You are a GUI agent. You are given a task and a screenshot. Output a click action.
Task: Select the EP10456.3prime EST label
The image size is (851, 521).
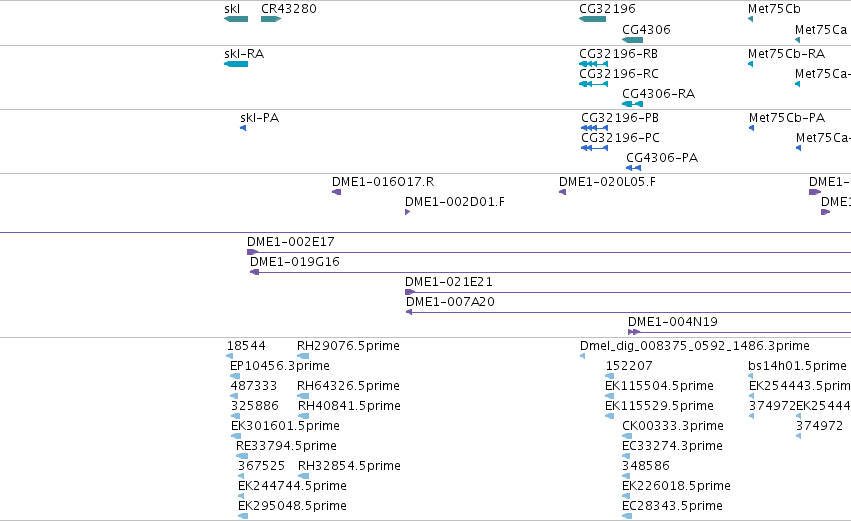(280, 366)
